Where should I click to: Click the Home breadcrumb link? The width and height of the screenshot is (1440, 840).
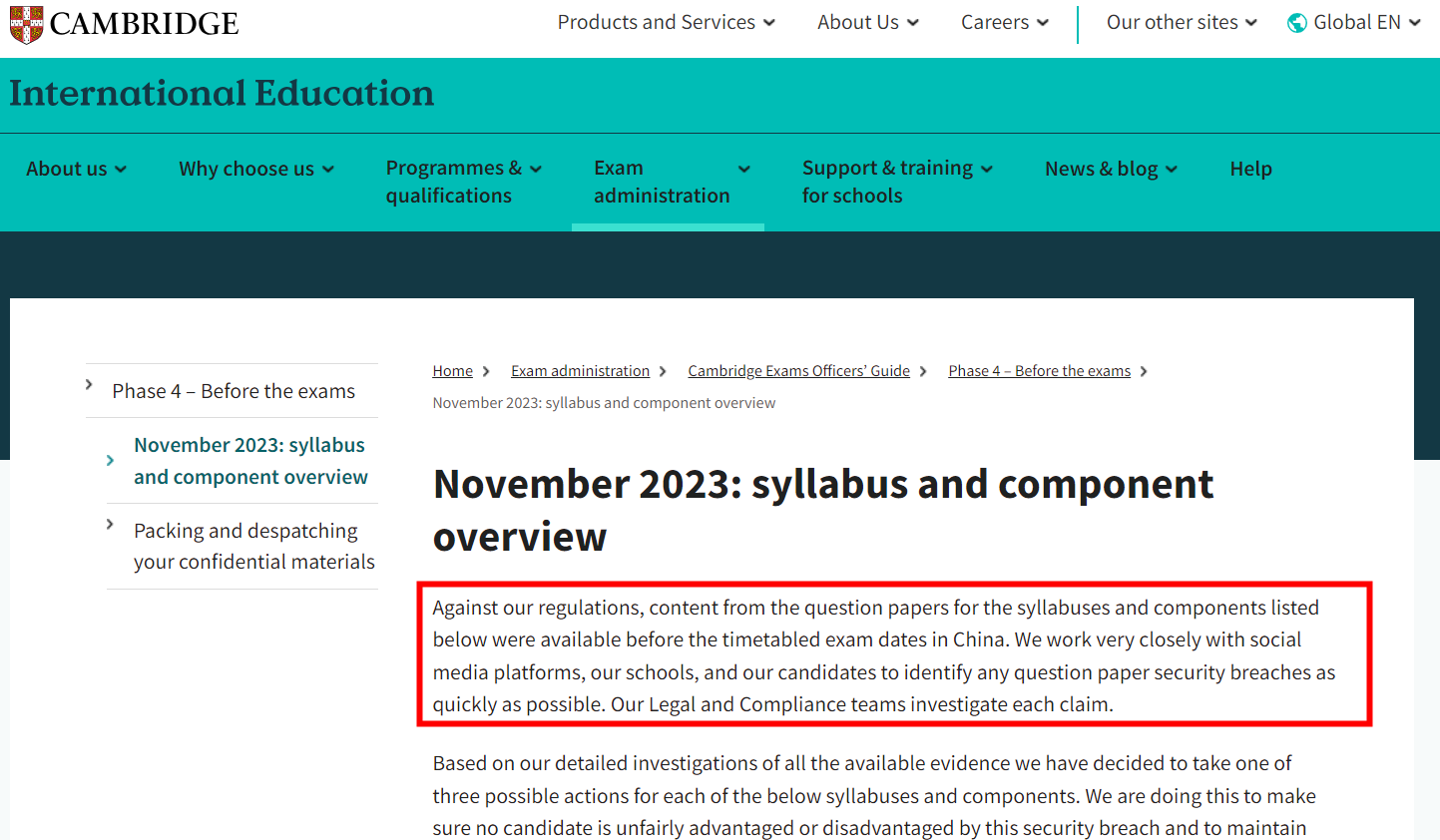tap(452, 371)
